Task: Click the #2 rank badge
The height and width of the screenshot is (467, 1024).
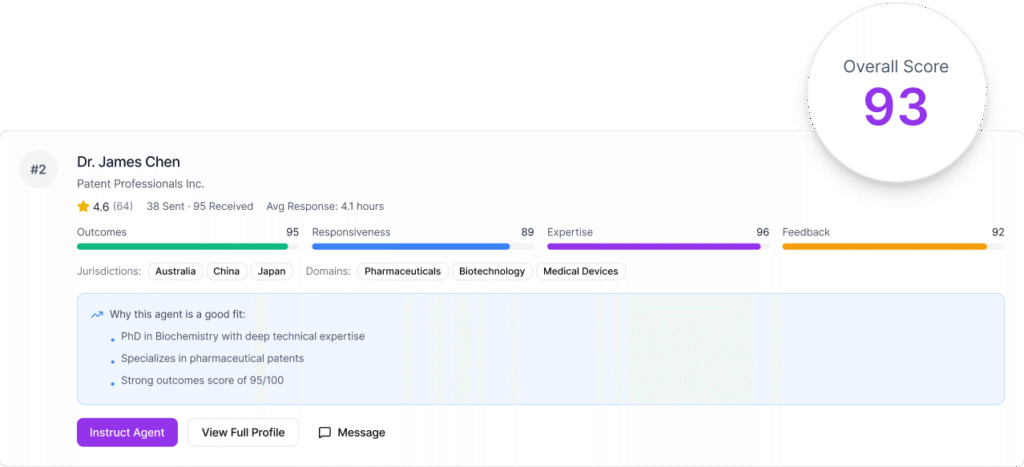Action: pyautogui.click(x=38, y=169)
